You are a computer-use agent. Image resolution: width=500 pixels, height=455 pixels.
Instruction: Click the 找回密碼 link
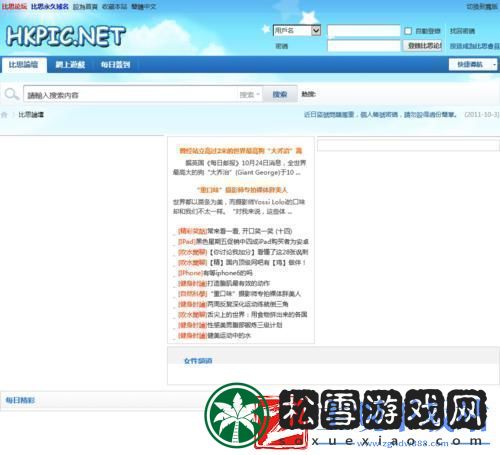[462, 31]
